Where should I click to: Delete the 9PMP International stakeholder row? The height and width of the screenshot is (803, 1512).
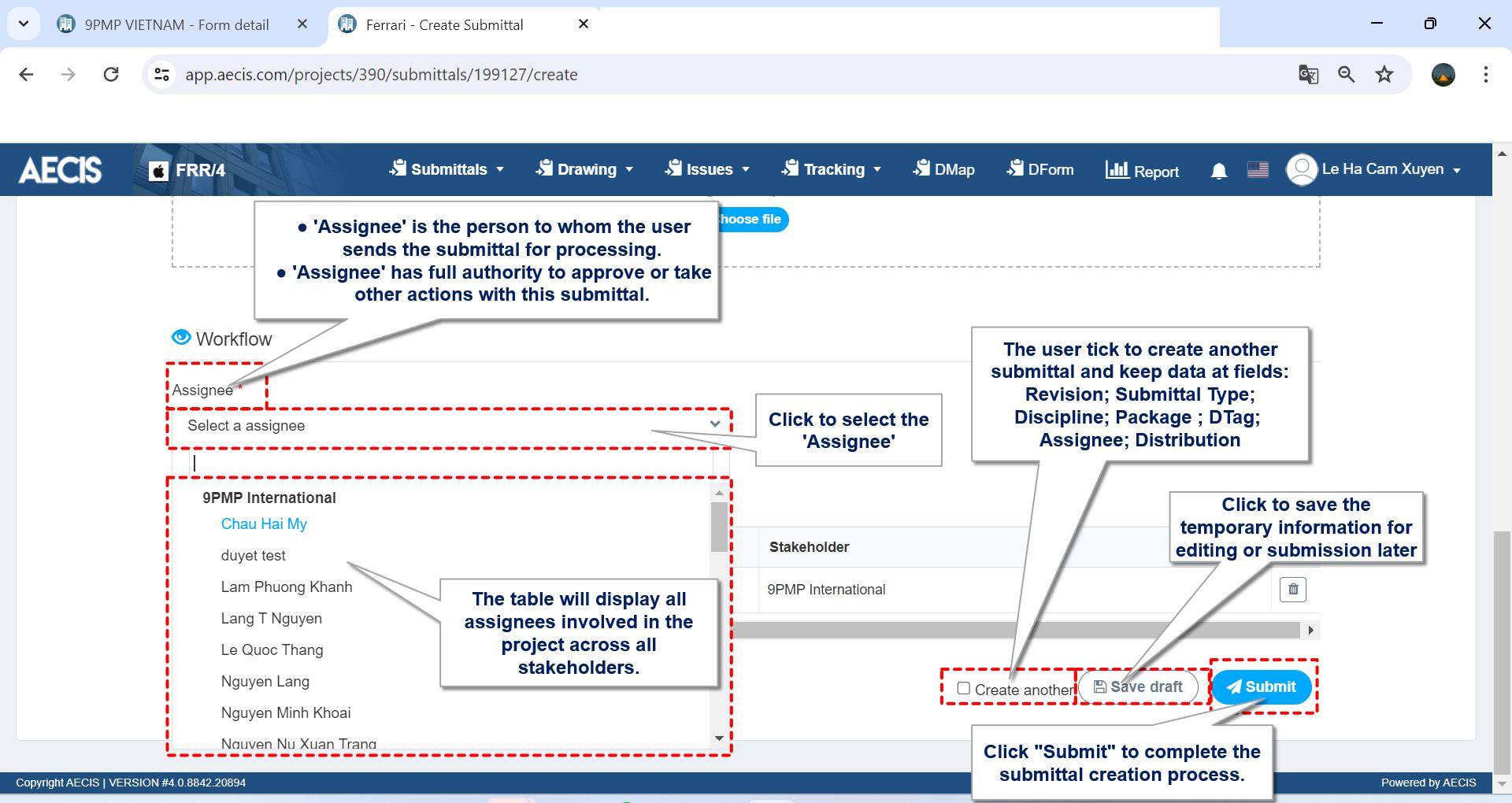(x=1292, y=589)
